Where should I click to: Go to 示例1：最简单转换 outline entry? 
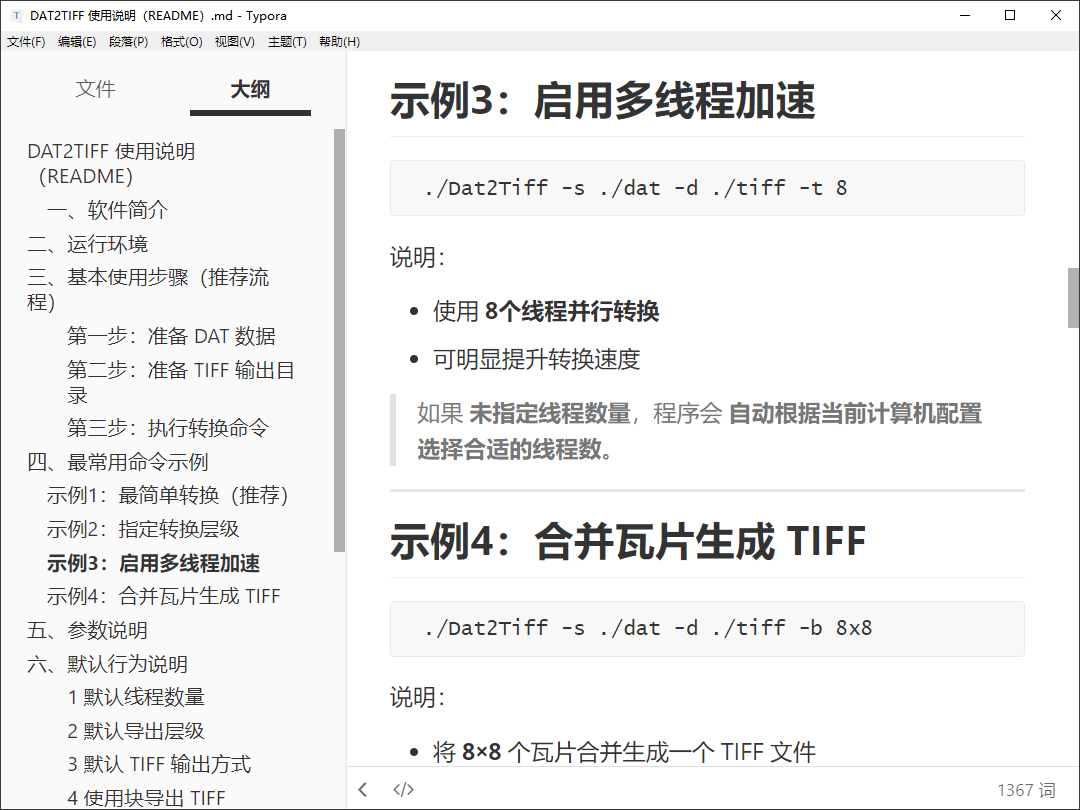[x=167, y=495]
